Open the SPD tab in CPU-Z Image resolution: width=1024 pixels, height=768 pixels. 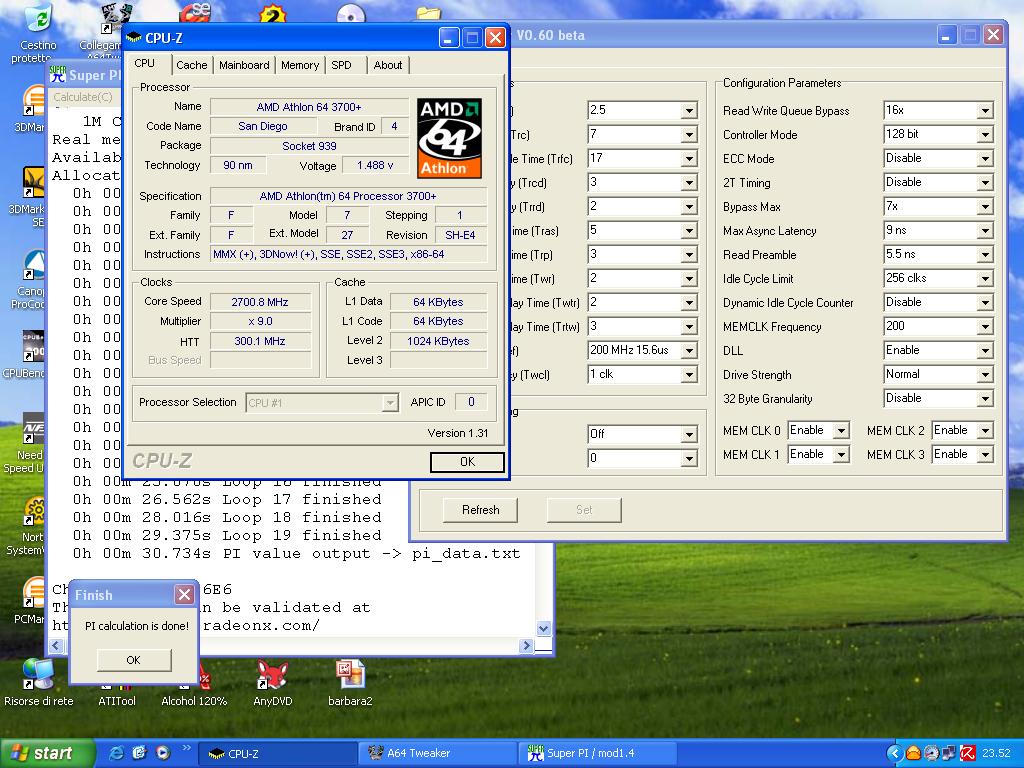click(342, 65)
